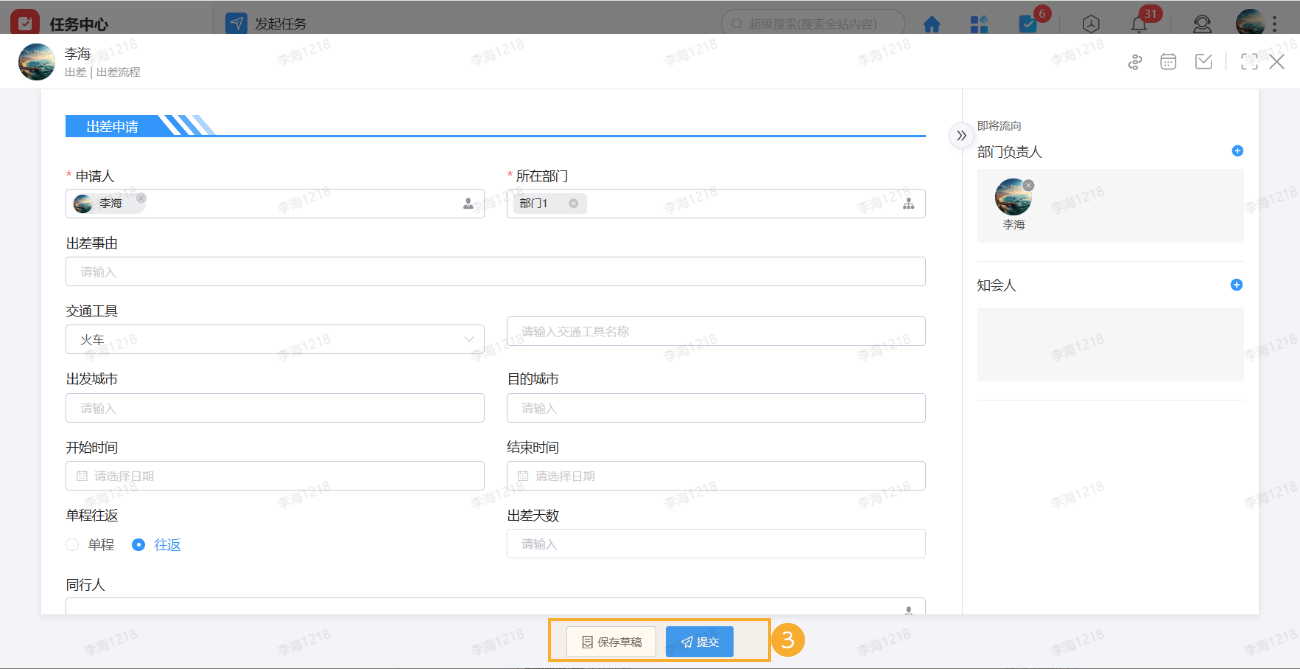Open the three-dot overflow menu
Screen dimensions: 1300x669
click(x=1288, y=23)
